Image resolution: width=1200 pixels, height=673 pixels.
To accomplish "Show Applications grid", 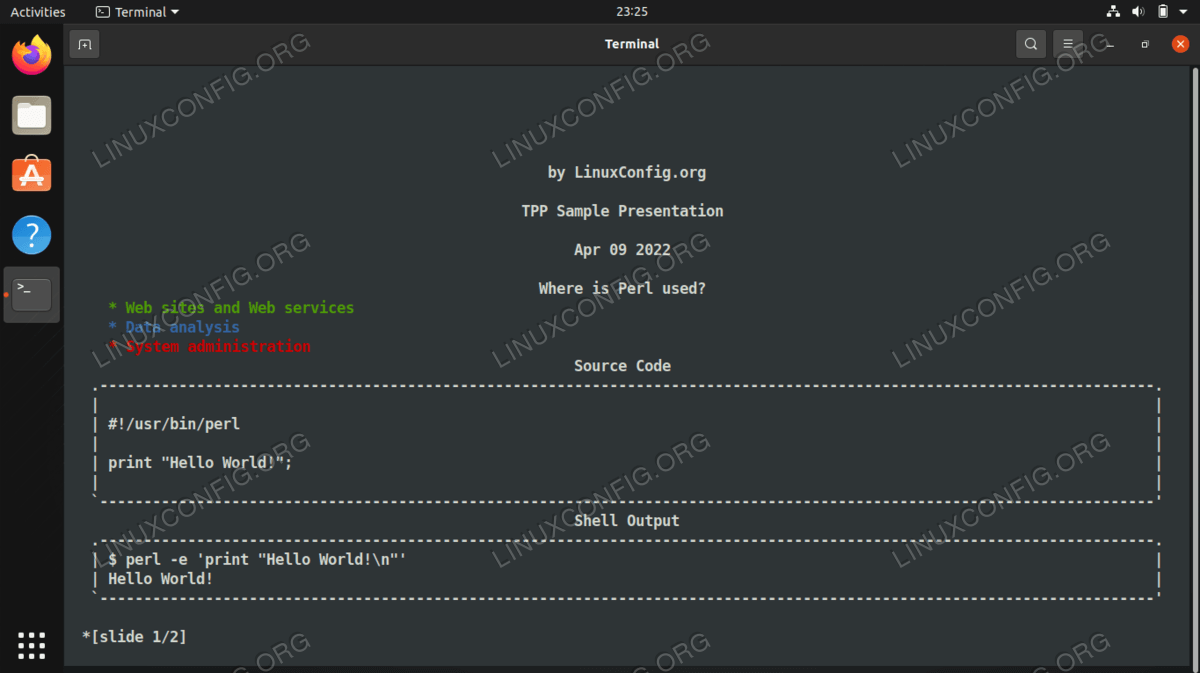I will (31, 645).
